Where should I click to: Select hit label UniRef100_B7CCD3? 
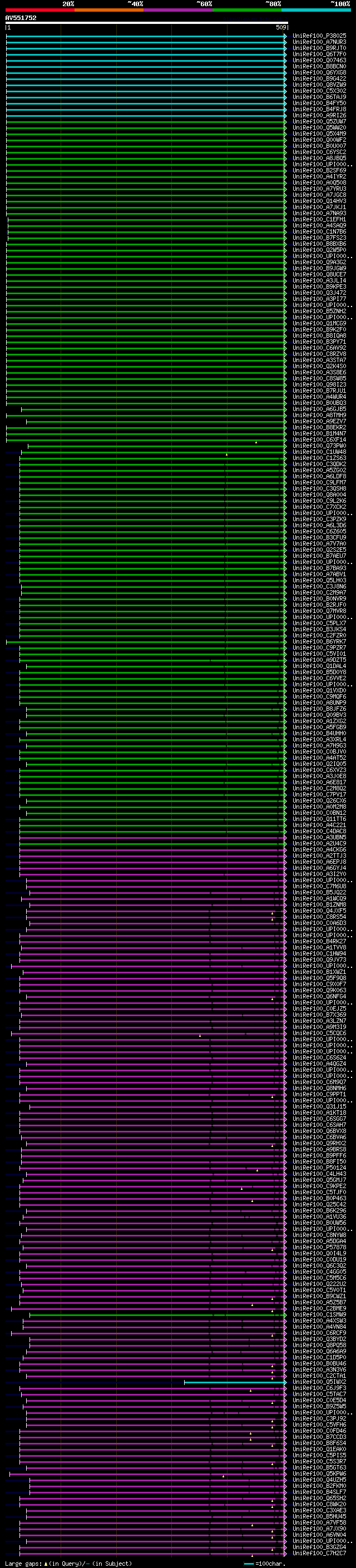click(x=319, y=1437)
